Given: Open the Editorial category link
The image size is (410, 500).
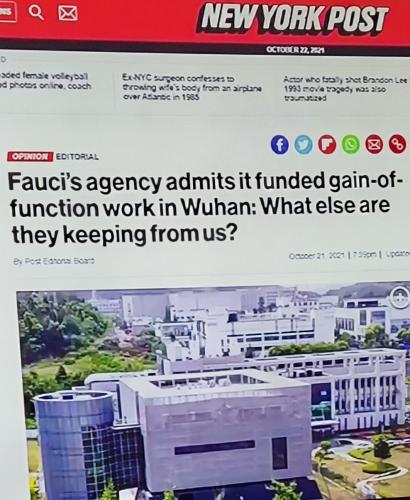Looking at the screenshot, I should pyautogui.click(x=77, y=156).
